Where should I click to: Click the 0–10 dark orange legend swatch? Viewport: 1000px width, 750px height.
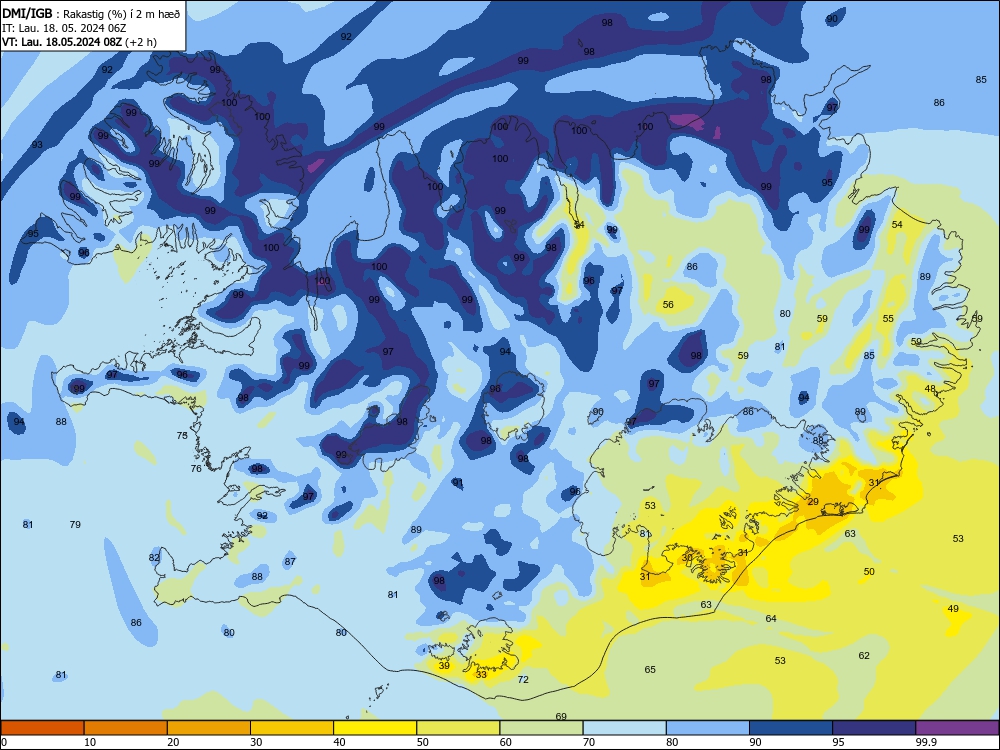point(42,728)
